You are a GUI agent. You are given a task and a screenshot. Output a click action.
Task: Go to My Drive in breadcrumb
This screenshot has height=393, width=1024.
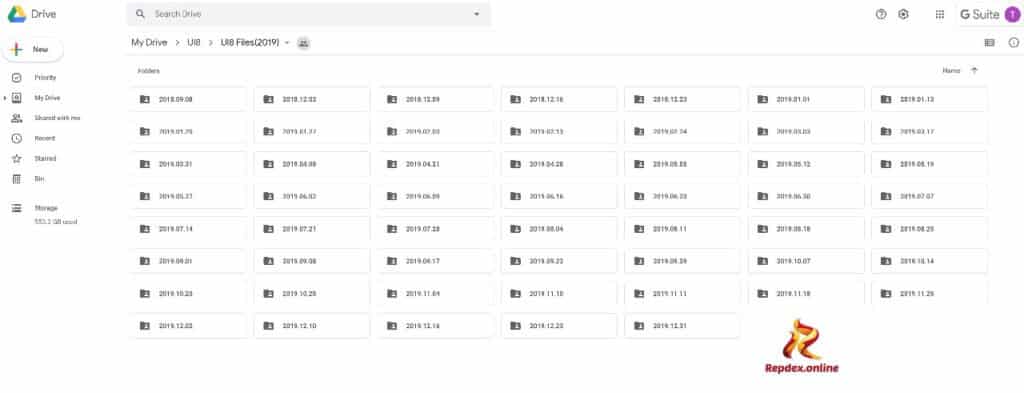(150, 42)
